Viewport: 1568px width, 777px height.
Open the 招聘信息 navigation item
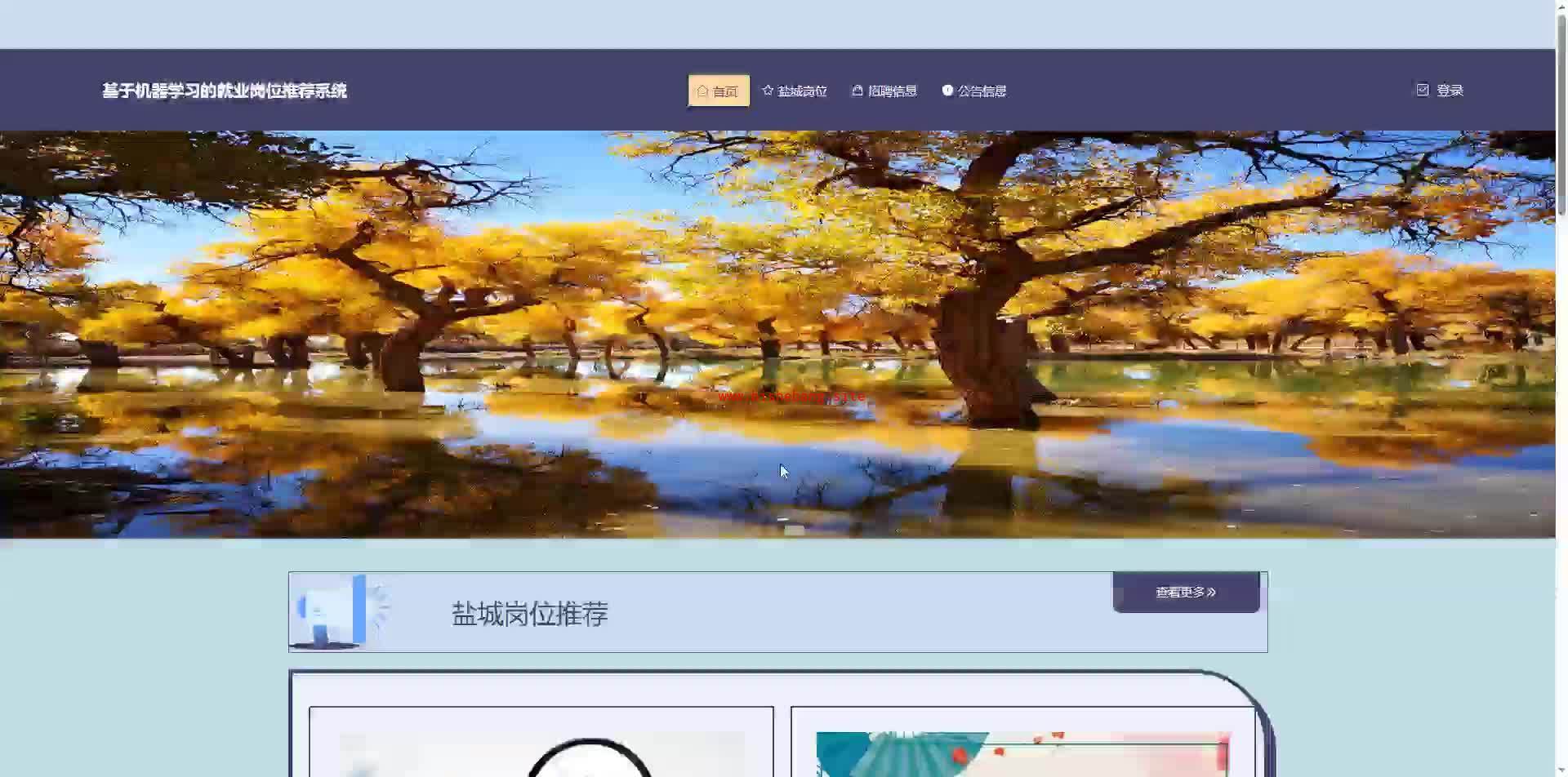pos(884,91)
